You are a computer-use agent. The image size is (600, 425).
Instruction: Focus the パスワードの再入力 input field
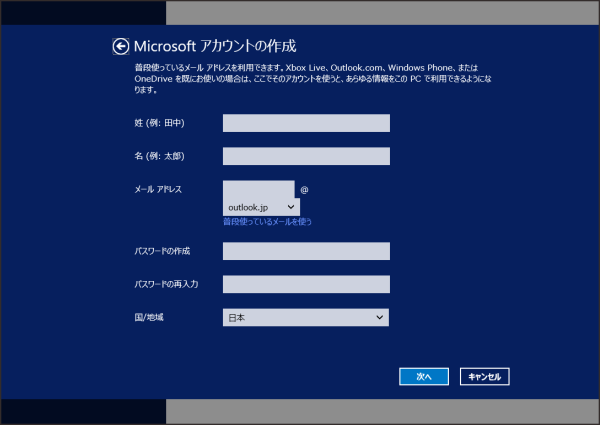tap(306, 284)
